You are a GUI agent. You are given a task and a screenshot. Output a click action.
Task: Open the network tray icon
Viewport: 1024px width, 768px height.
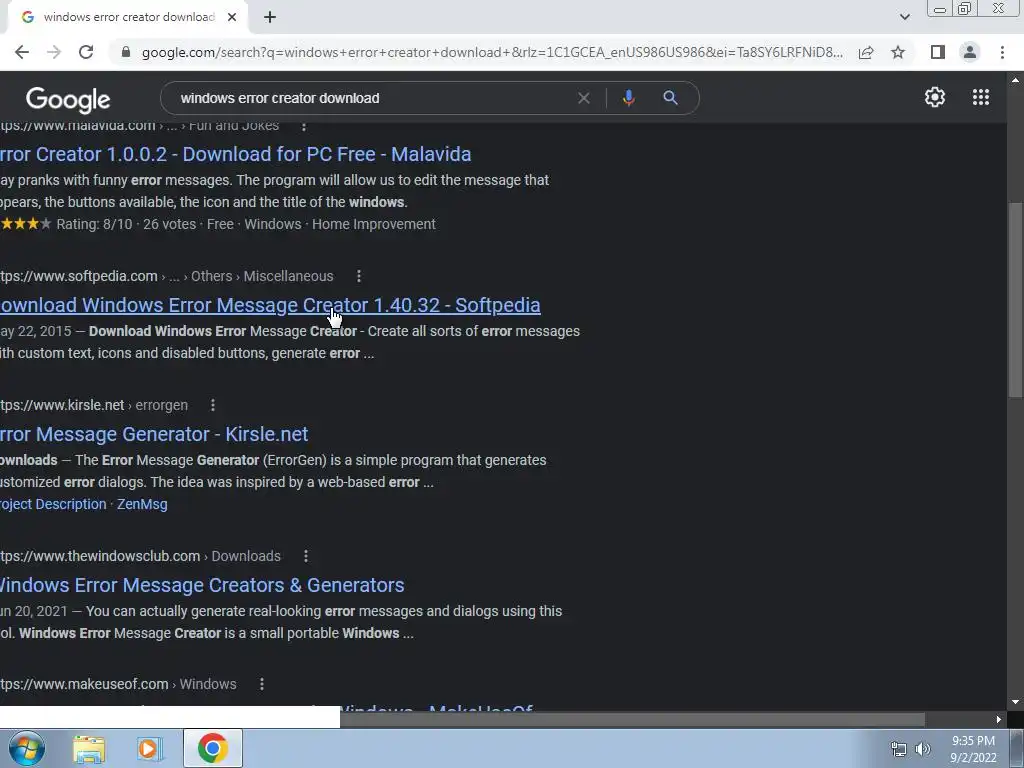tap(899, 749)
